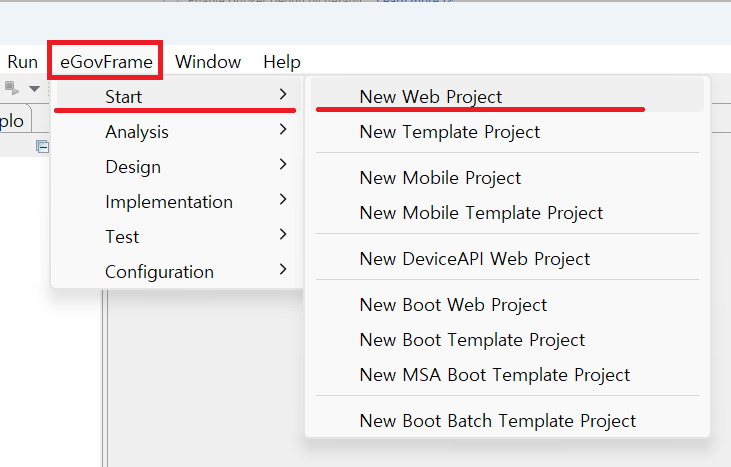This screenshot has height=467, width=731.
Task: Select New MSA Boot Template Project
Action: click(494, 375)
